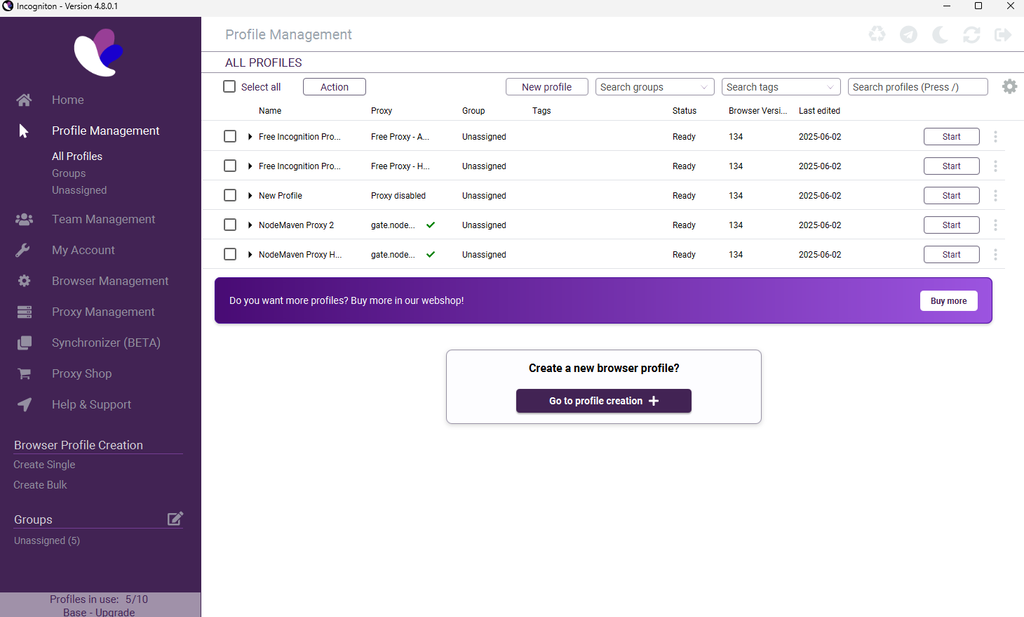This screenshot has height=617, width=1024.
Task: Click the Telegram paper plane icon
Action: tap(909, 34)
